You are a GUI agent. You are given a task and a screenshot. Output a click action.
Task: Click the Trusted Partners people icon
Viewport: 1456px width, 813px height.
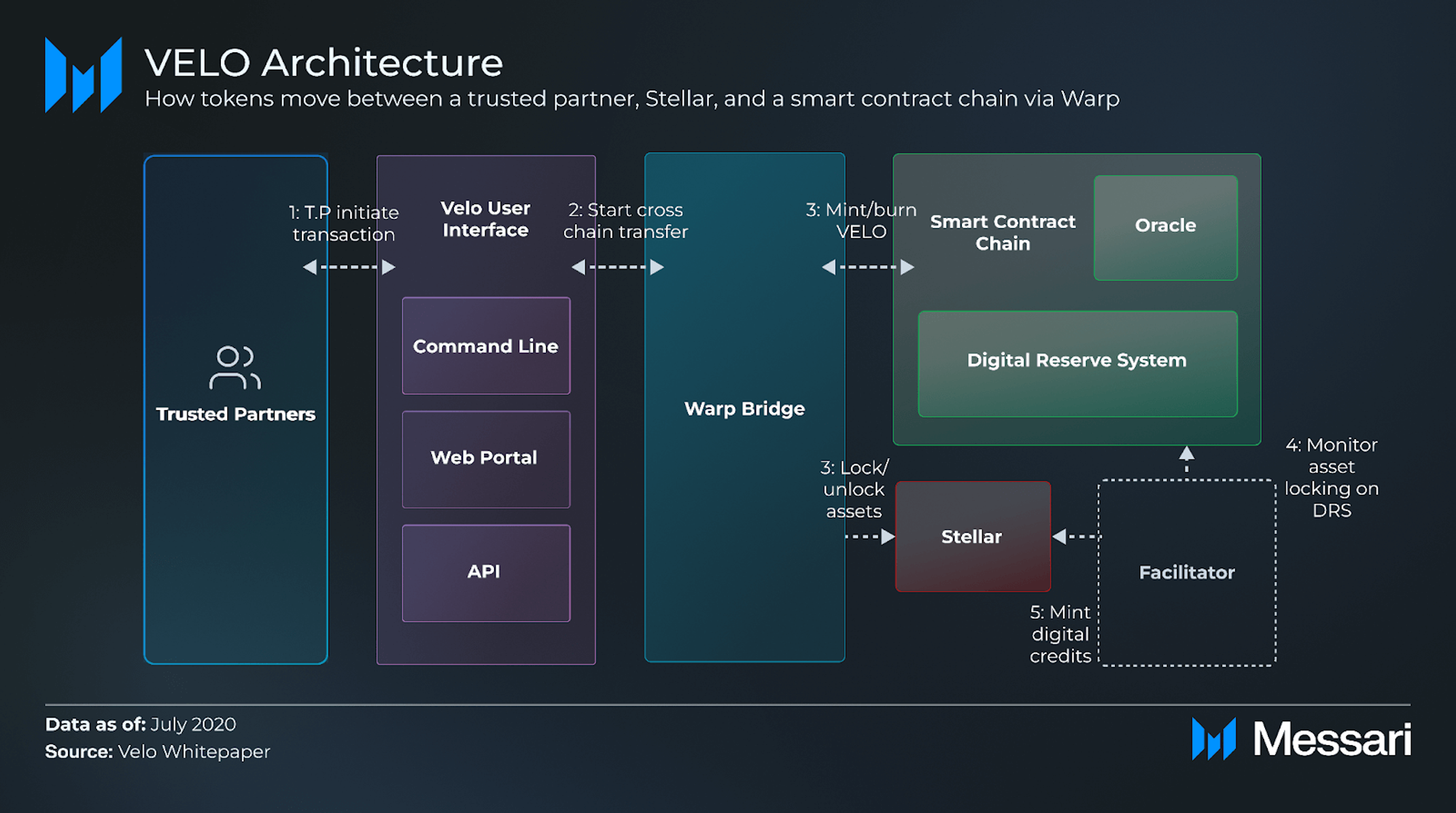tap(235, 368)
